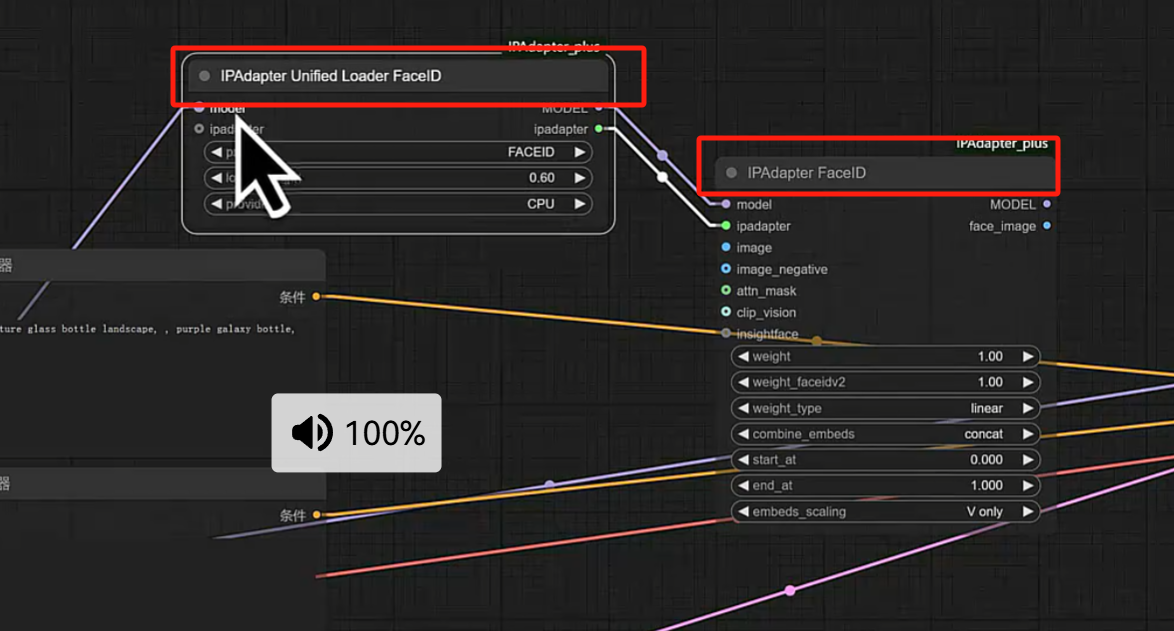Click the face_image output socket
Image resolution: width=1174 pixels, height=631 pixels.
[x=1047, y=226]
